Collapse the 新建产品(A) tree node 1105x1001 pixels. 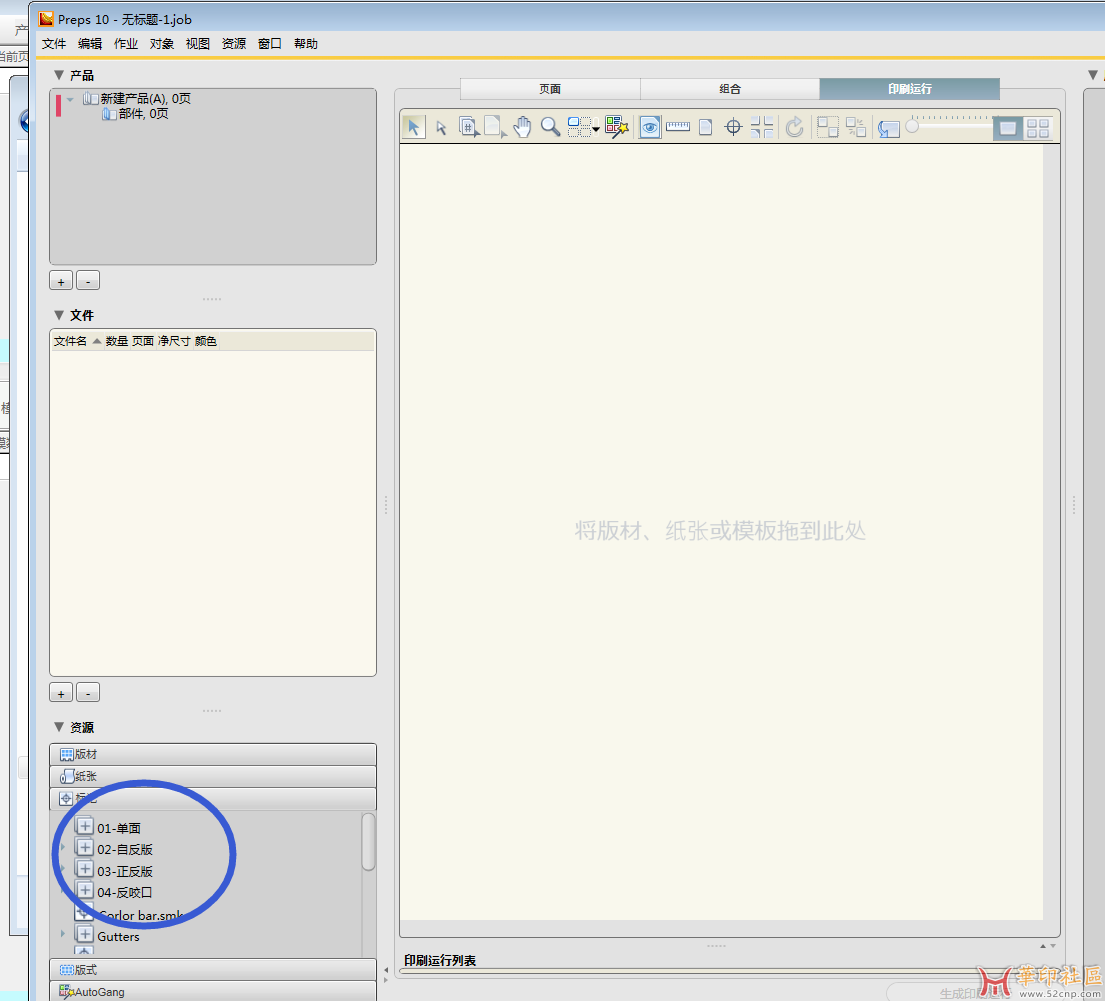pos(70,99)
